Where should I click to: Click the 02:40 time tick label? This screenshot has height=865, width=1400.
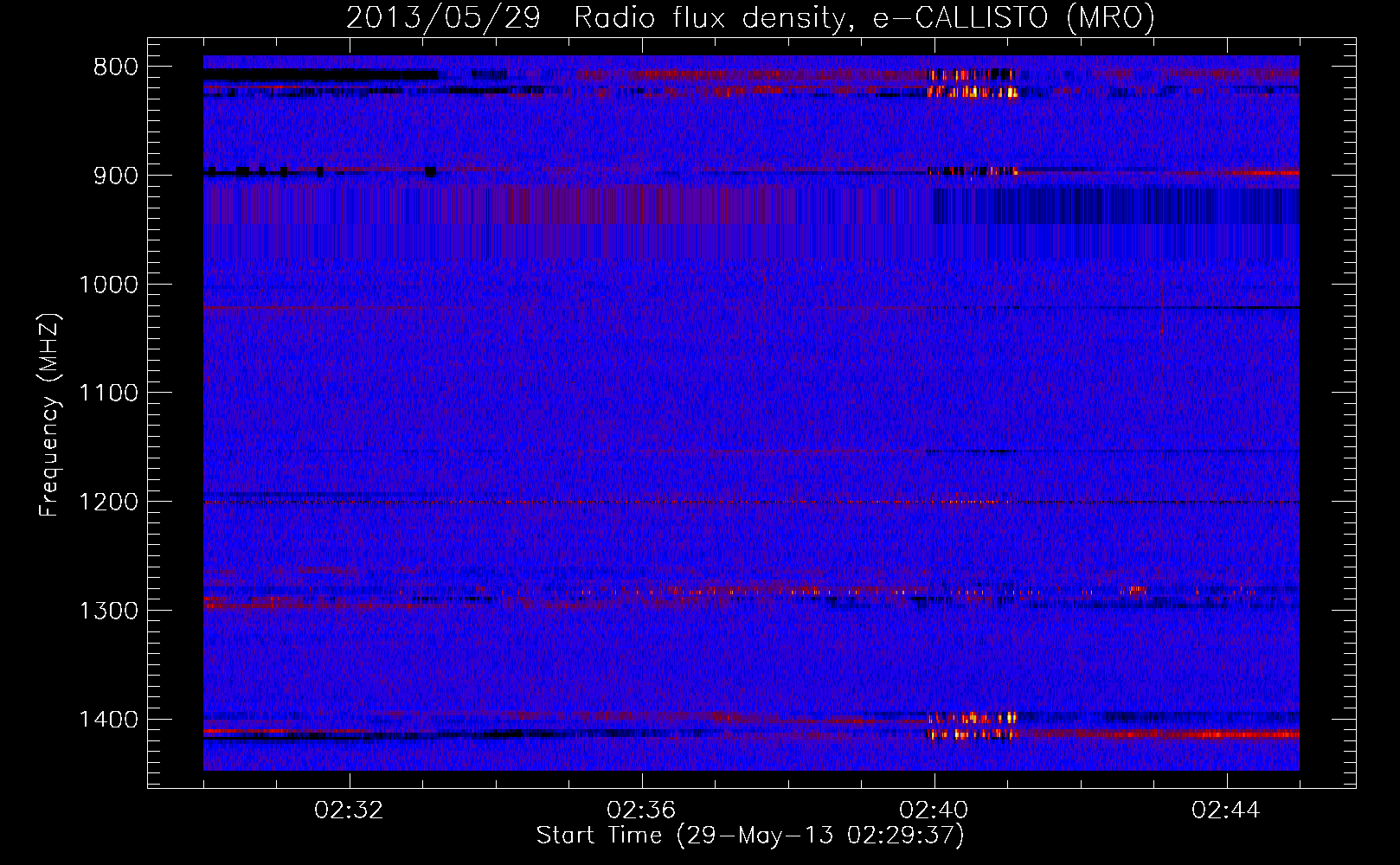coord(934,811)
